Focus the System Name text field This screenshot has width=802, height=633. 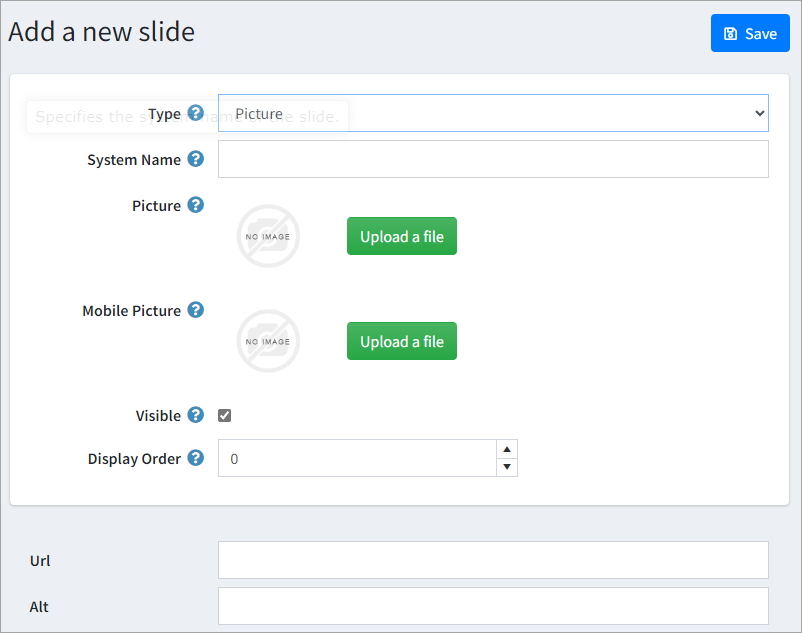[493, 159]
